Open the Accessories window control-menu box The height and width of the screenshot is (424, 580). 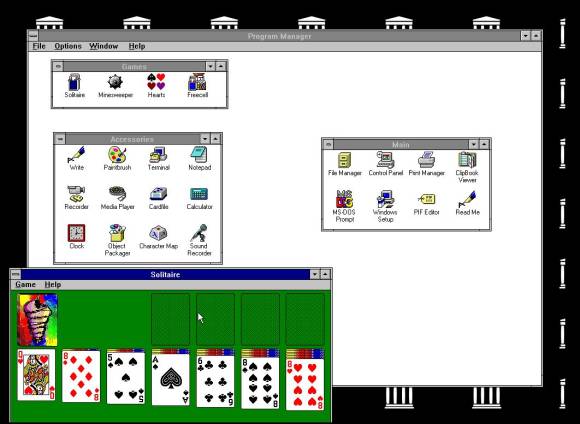60,139
